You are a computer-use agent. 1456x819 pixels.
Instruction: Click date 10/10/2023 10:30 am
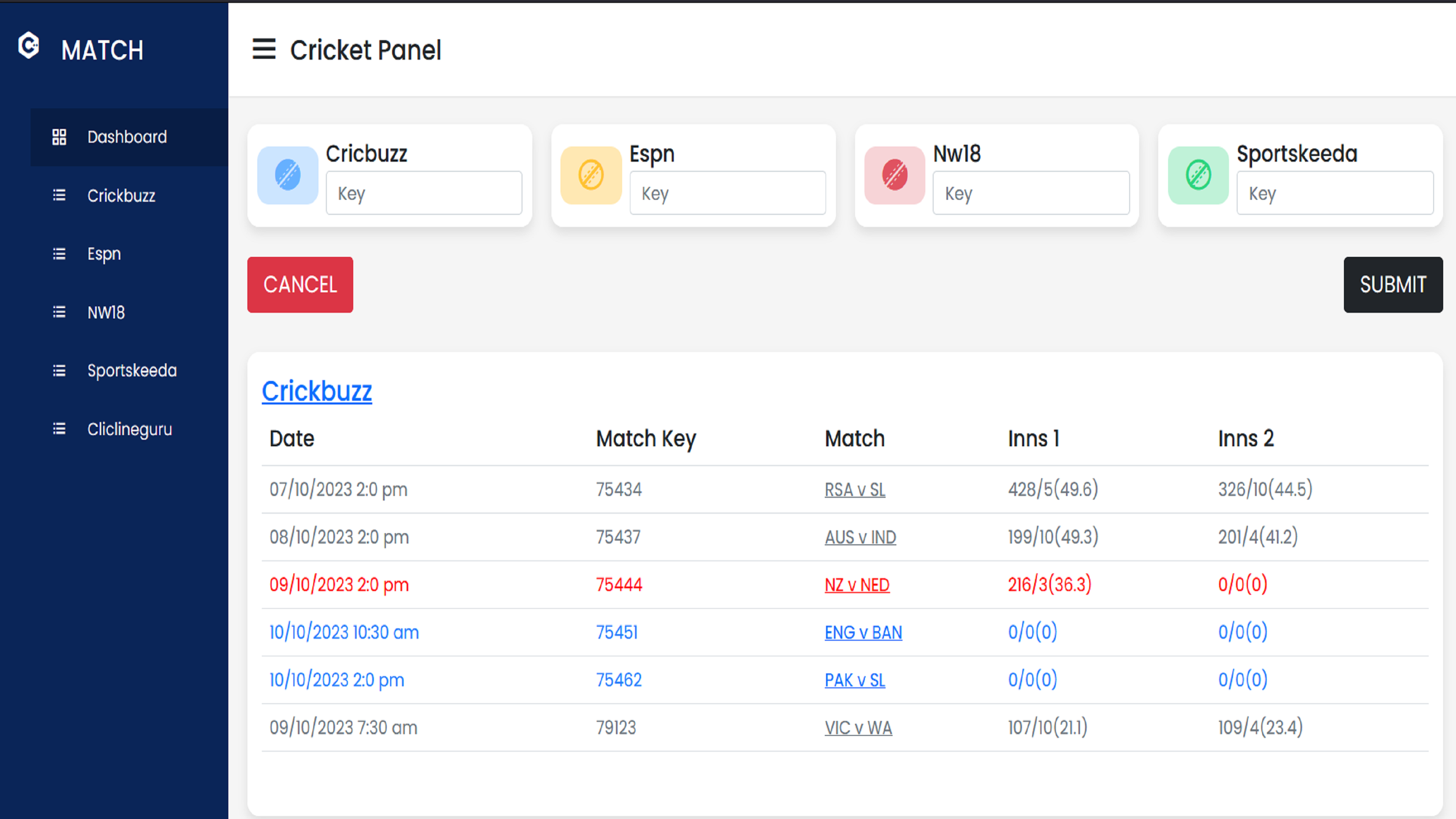[x=344, y=632]
